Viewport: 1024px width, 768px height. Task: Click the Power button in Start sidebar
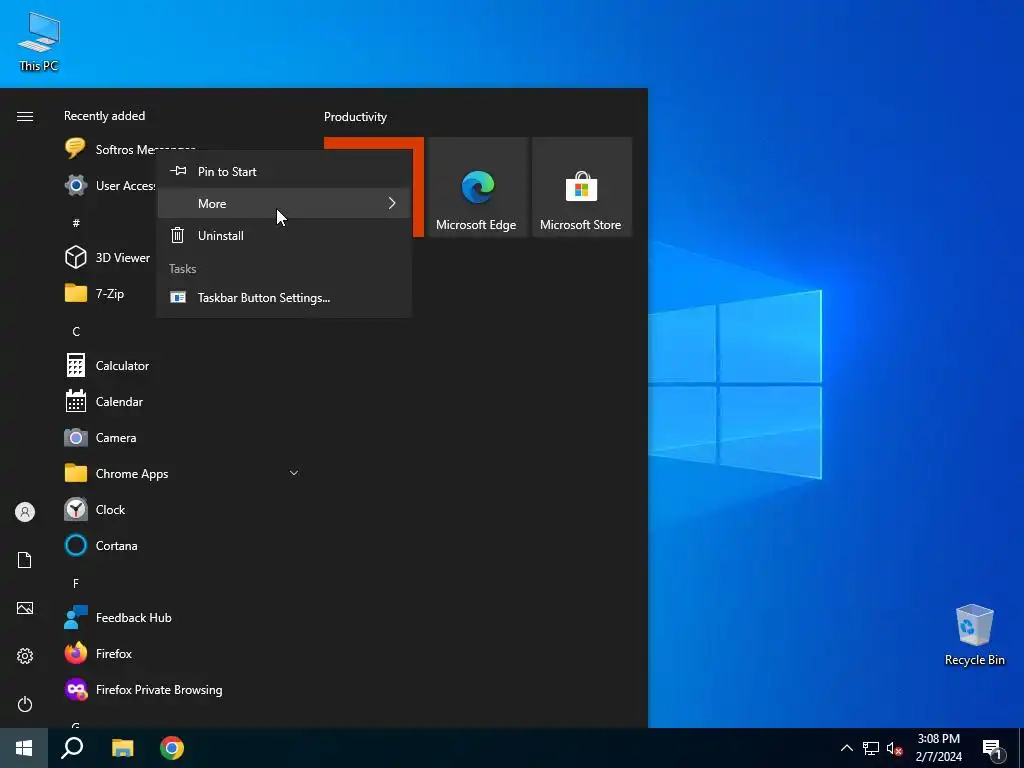tap(25, 704)
